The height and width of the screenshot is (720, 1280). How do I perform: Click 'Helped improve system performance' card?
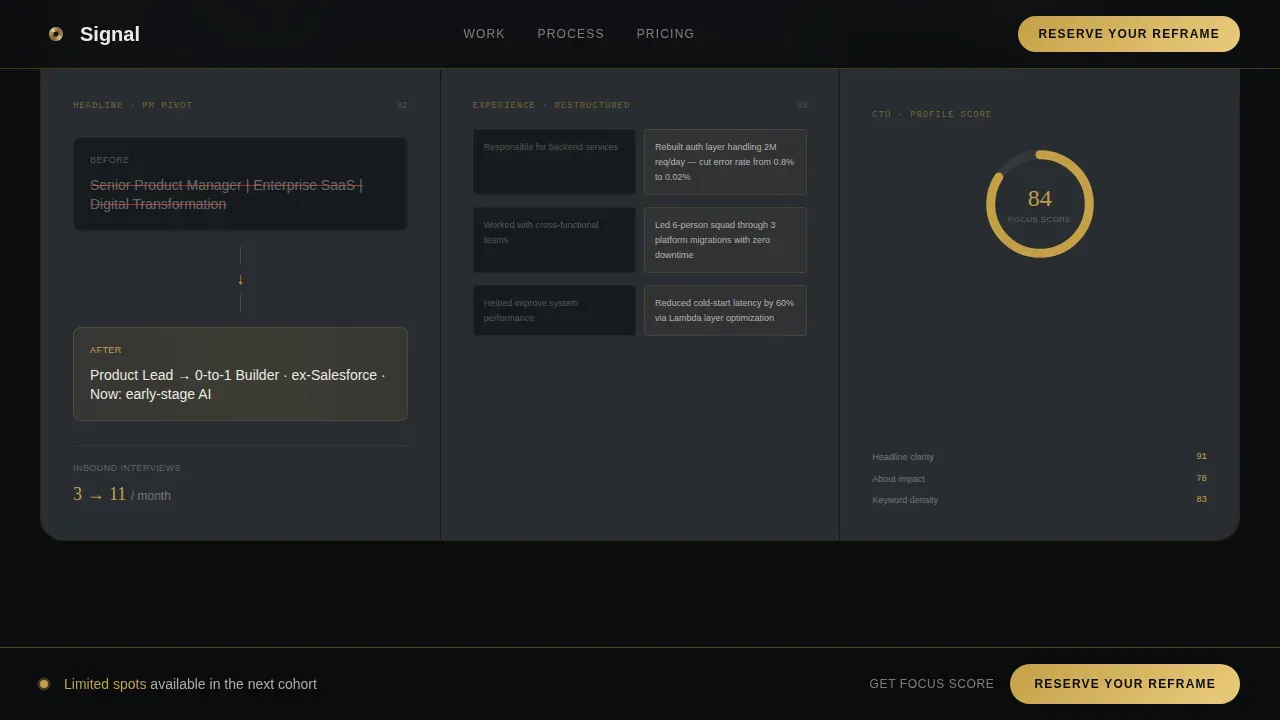(554, 310)
